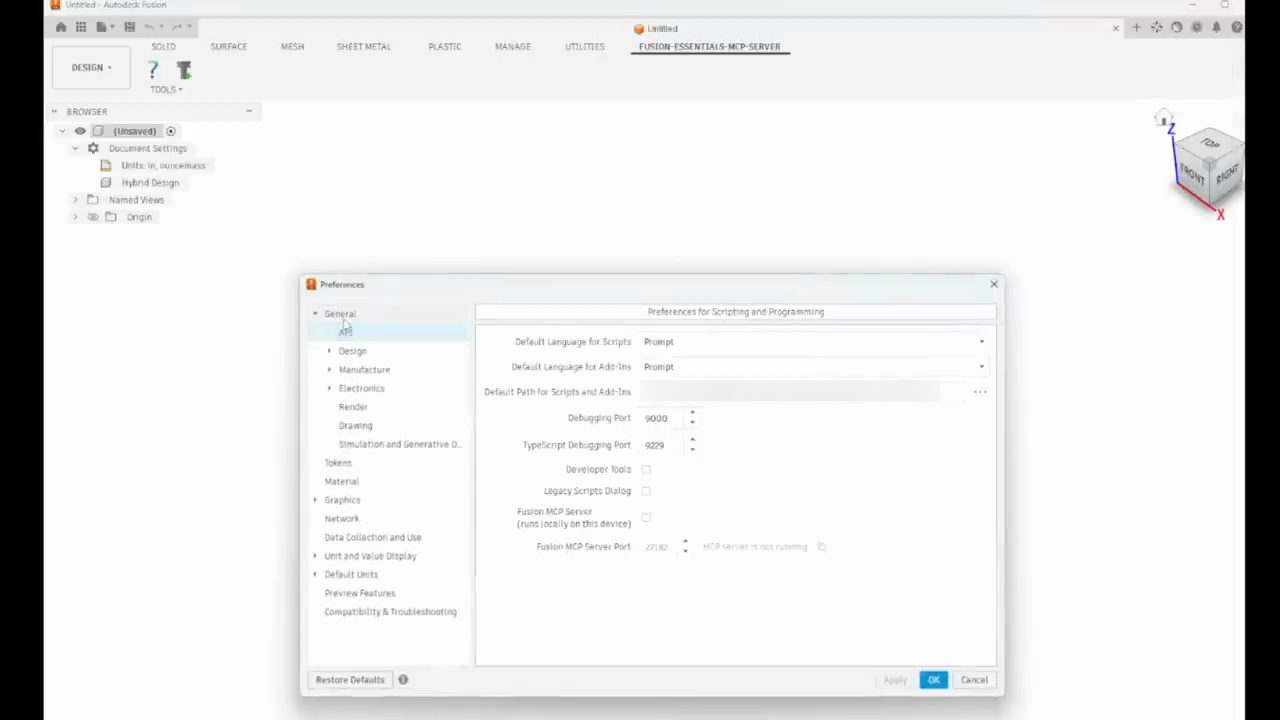Click the MCP server tool icon beside question mark
Viewport: 1280px width, 720px height.
coord(183,69)
